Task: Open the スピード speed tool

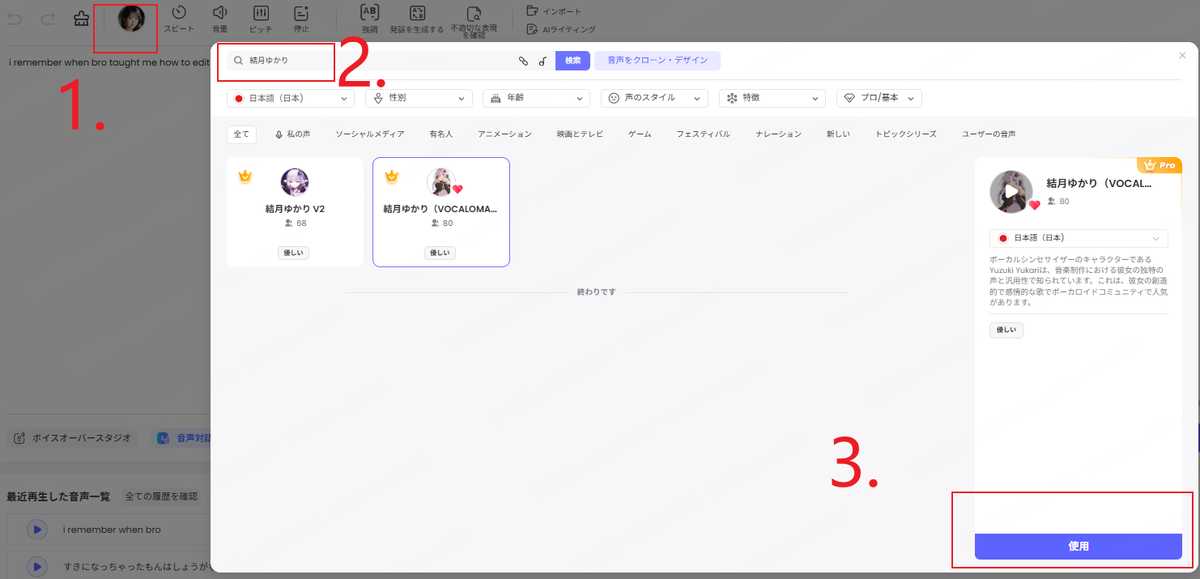Action: pos(179,19)
